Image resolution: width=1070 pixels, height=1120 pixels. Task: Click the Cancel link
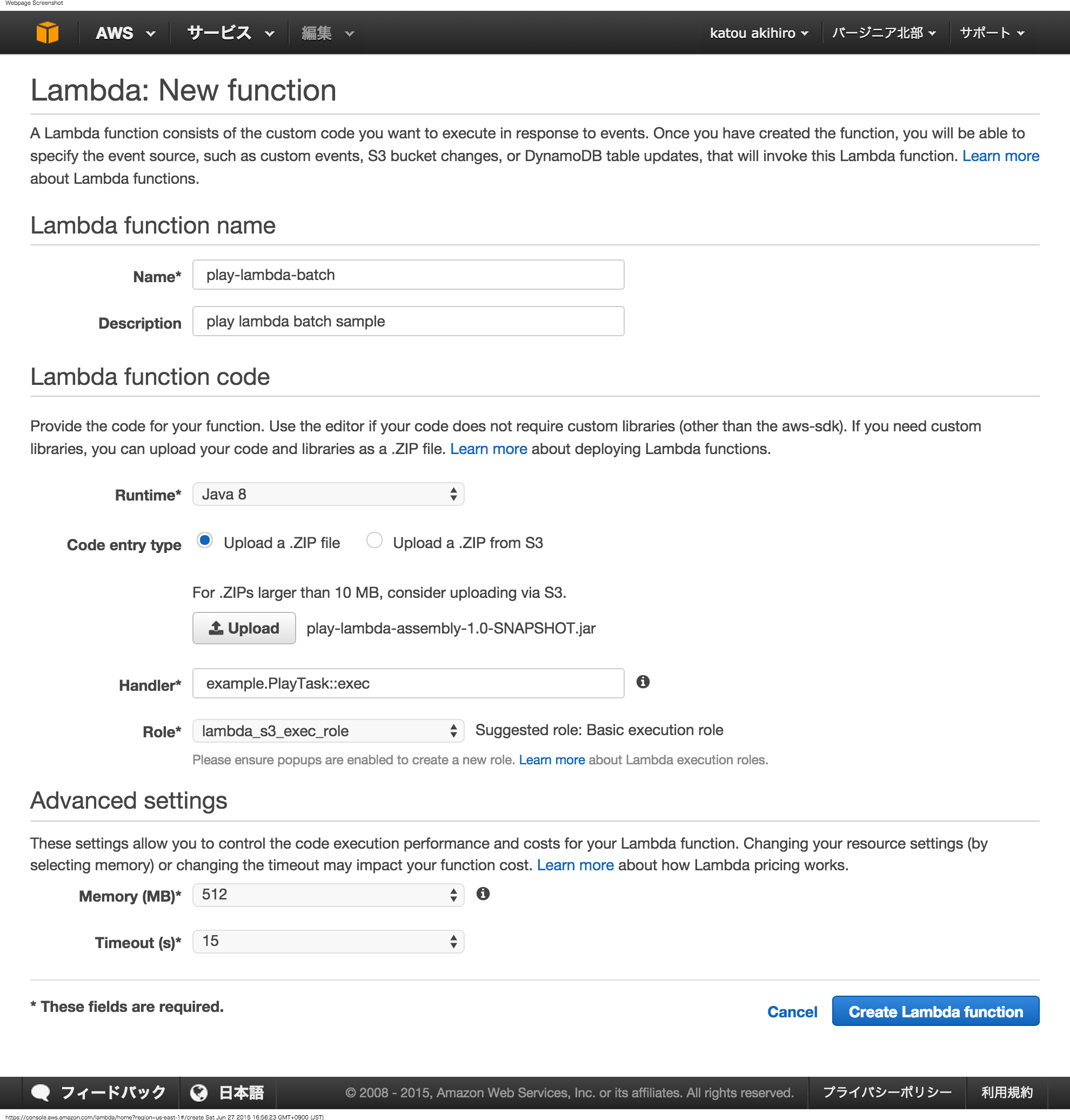792,1011
